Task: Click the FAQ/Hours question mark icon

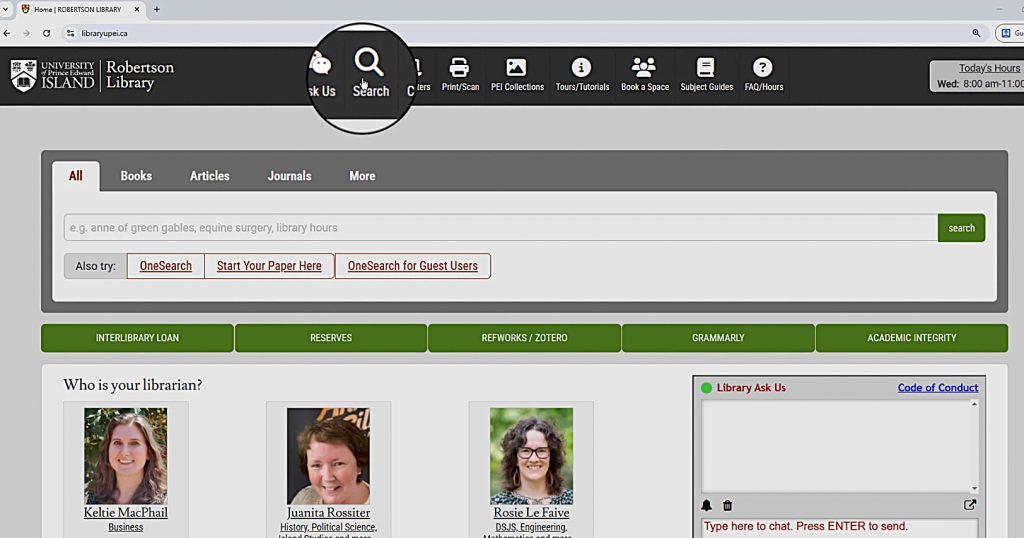Action: (763, 69)
